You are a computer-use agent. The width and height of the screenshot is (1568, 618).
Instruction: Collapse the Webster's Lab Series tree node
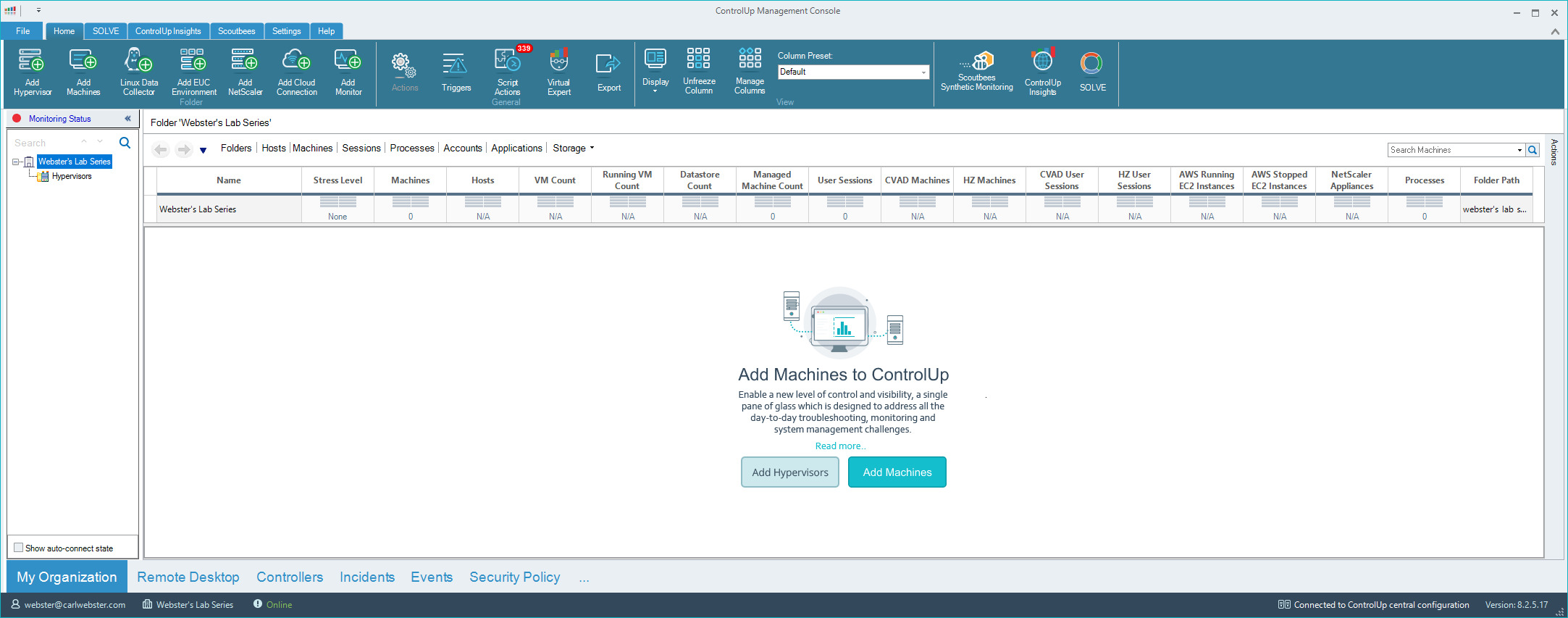coord(16,162)
